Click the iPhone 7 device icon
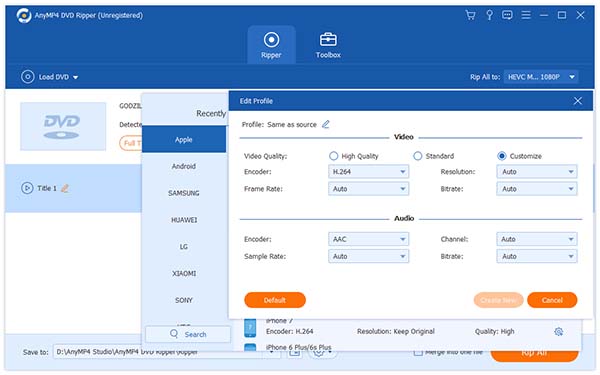This screenshot has height=375, width=600. tap(250, 328)
